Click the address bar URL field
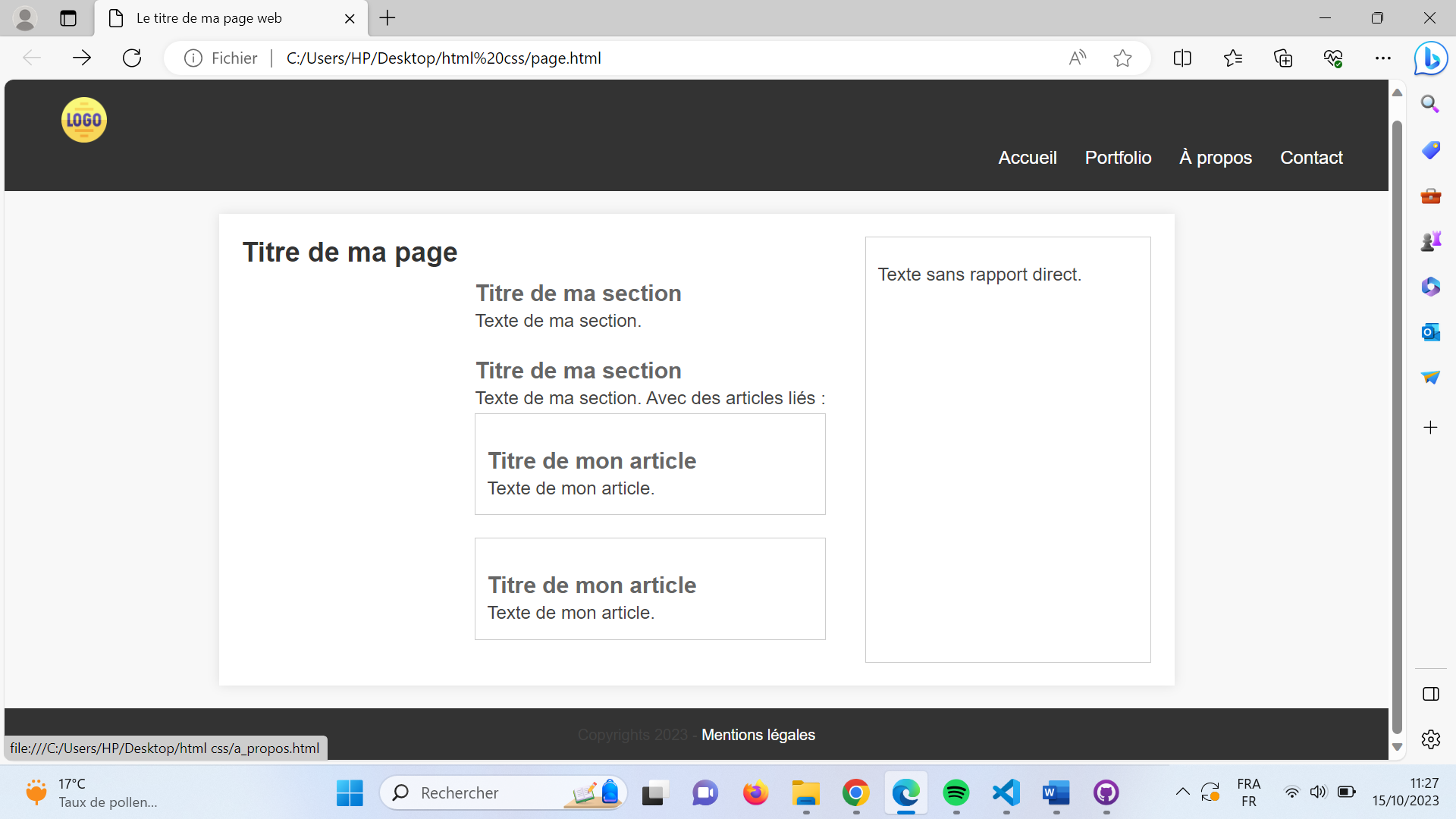Viewport: 1456px width, 819px height. click(607, 58)
